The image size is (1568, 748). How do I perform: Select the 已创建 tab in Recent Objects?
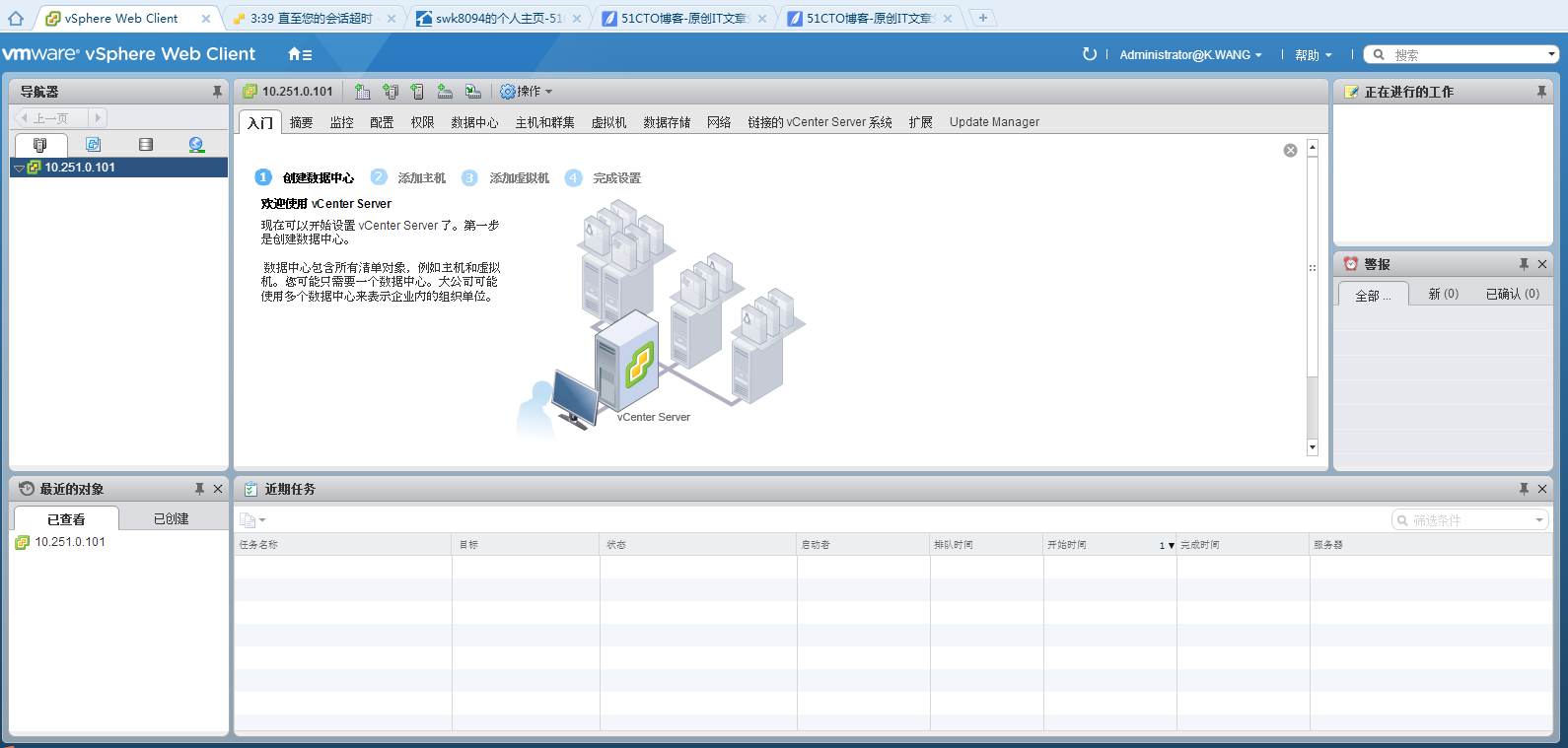click(172, 518)
